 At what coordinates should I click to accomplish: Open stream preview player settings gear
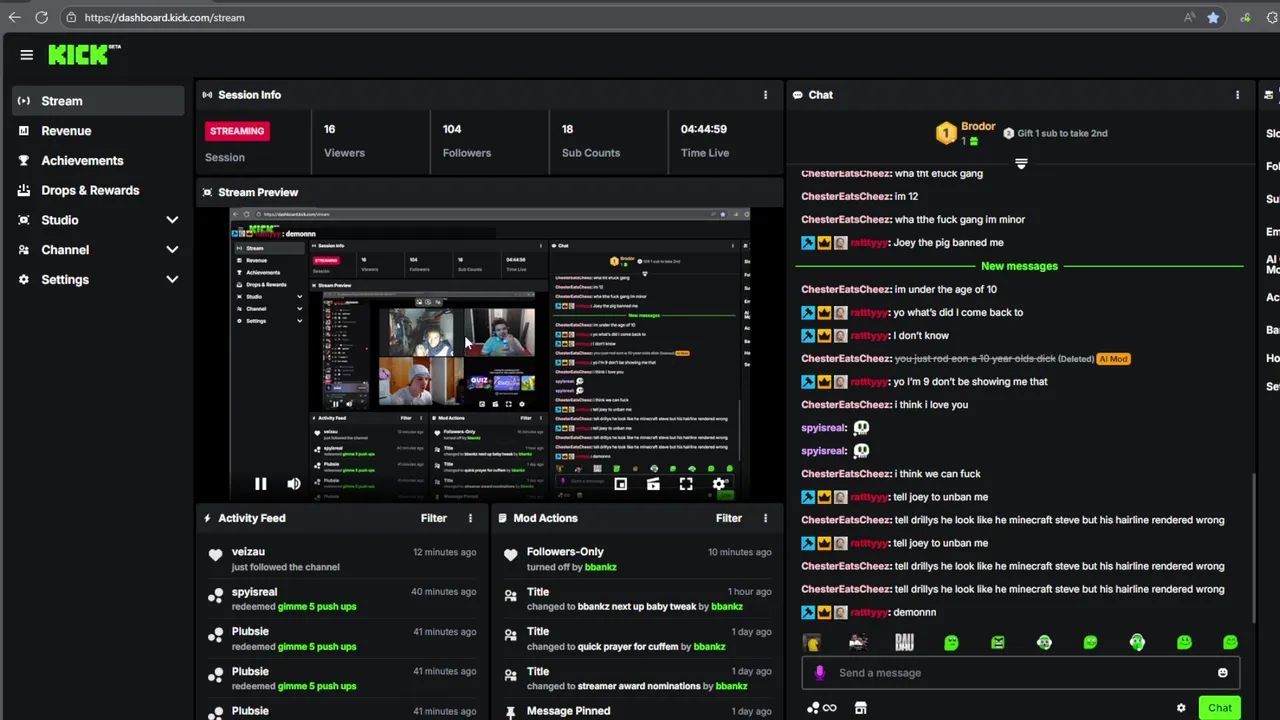719,484
